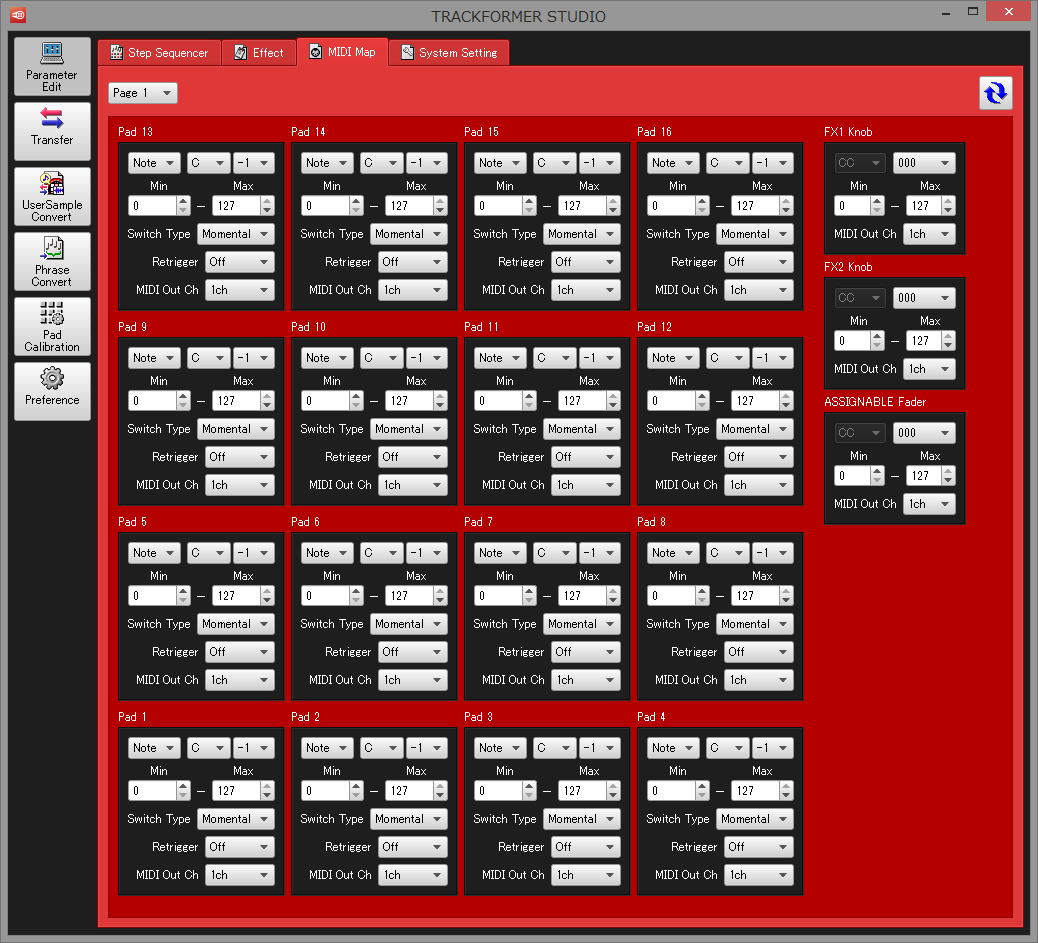This screenshot has height=943, width=1038.
Task: Increase FX1 Knob Min value
Action: point(877,201)
